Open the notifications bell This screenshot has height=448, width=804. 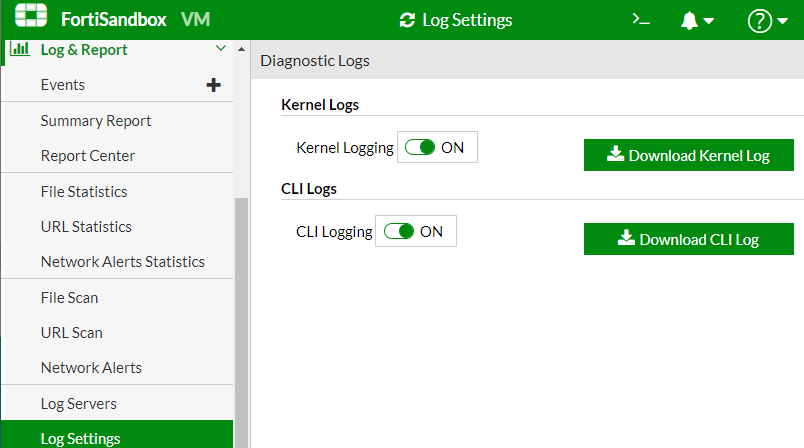pos(697,21)
